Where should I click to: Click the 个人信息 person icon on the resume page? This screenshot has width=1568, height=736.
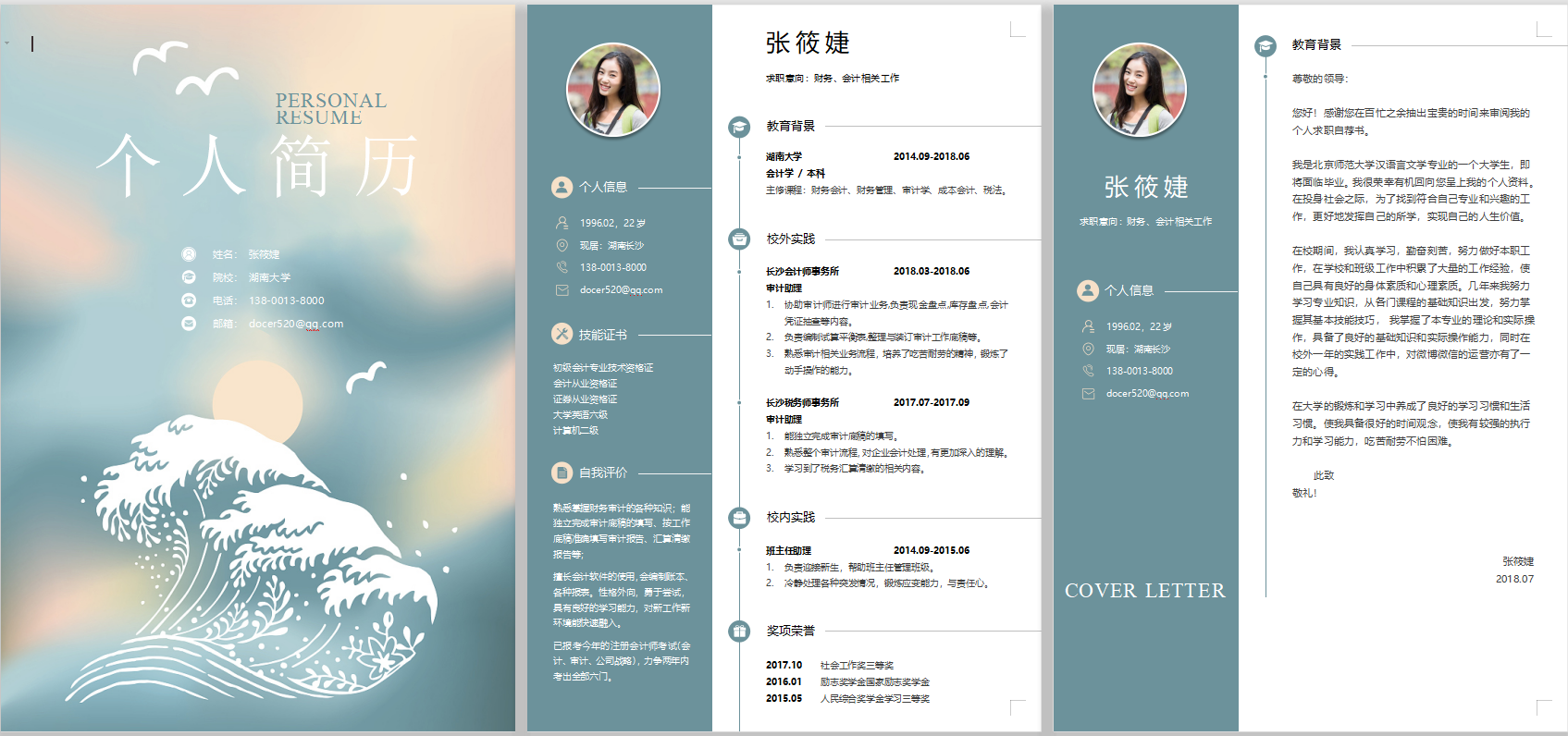point(562,187)
